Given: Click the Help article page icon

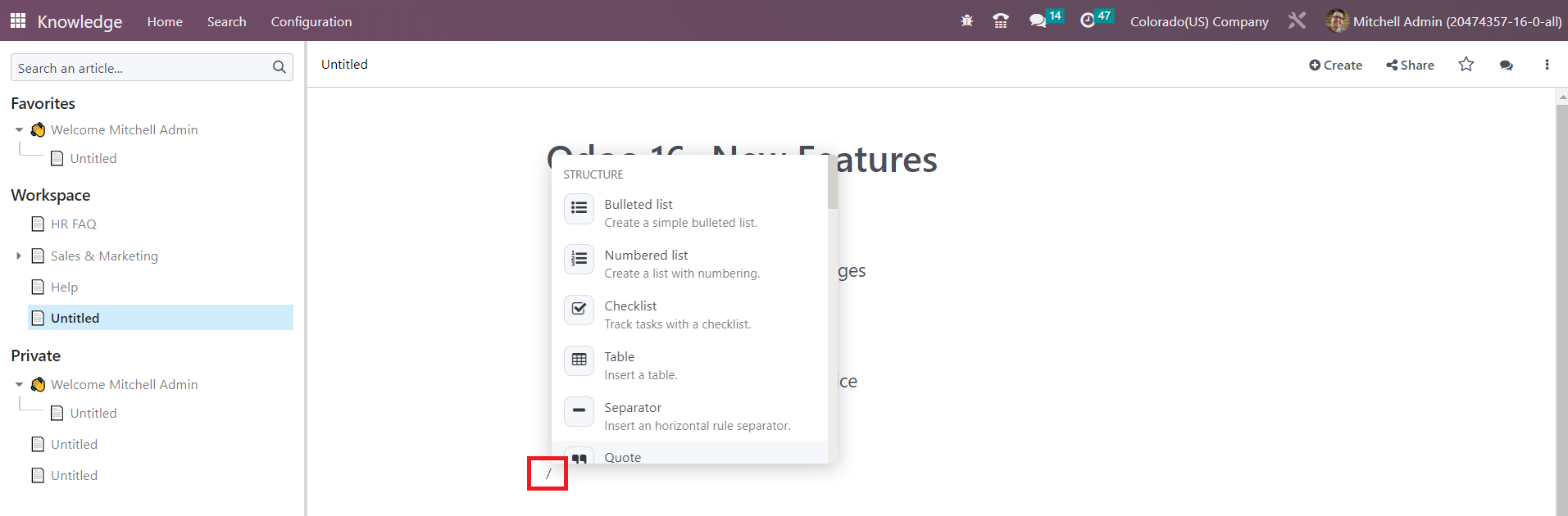Looking at the screenshot, I should [38, 287].
